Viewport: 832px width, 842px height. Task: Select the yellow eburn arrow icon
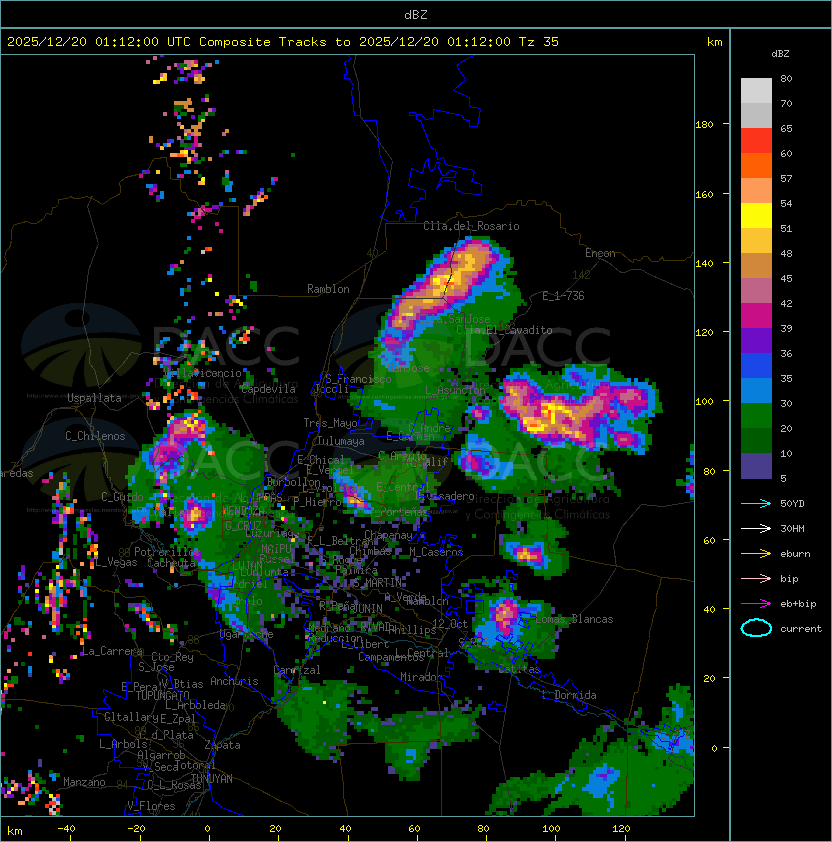(x=756, y=553)
